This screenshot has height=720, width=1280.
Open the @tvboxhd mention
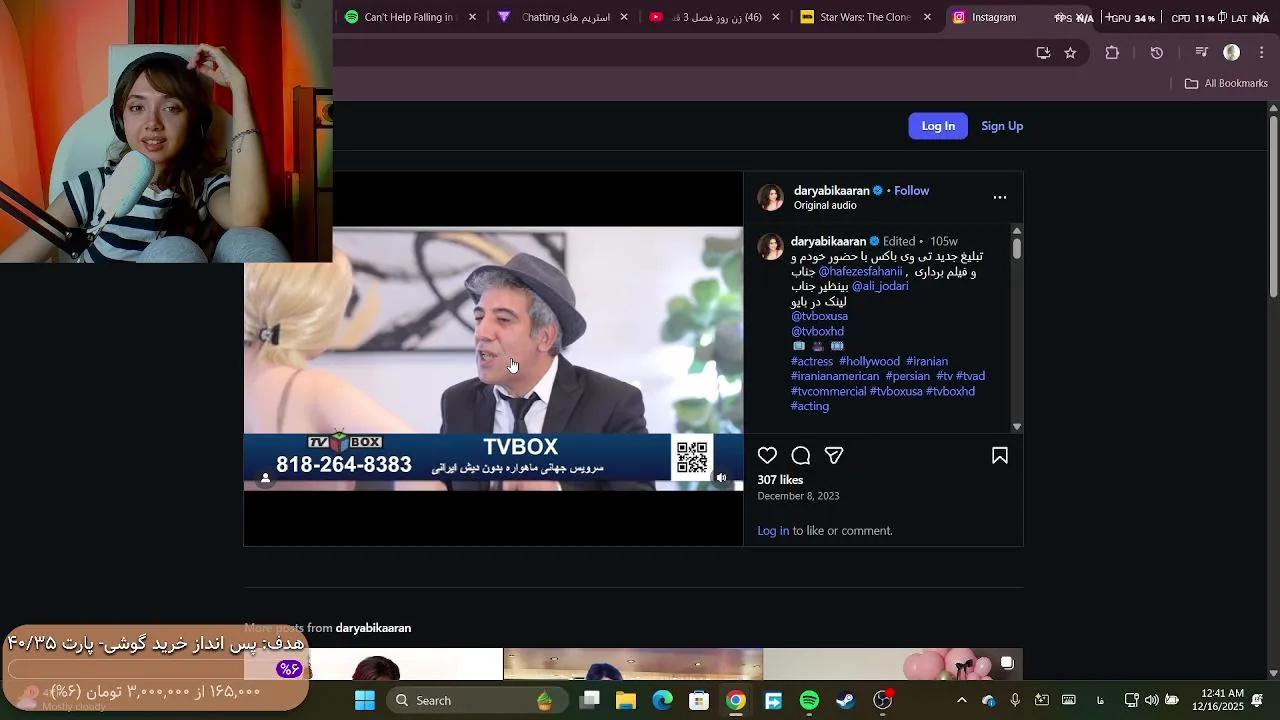[817, 332]
